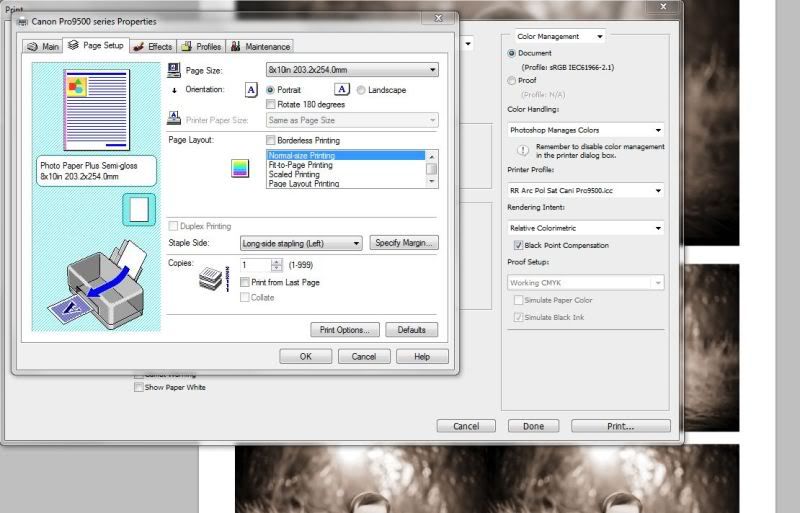The width and height of the screenshot is (800, 513).
Task: Click the Copies stacked pages icon
Action: click(208, 280)
